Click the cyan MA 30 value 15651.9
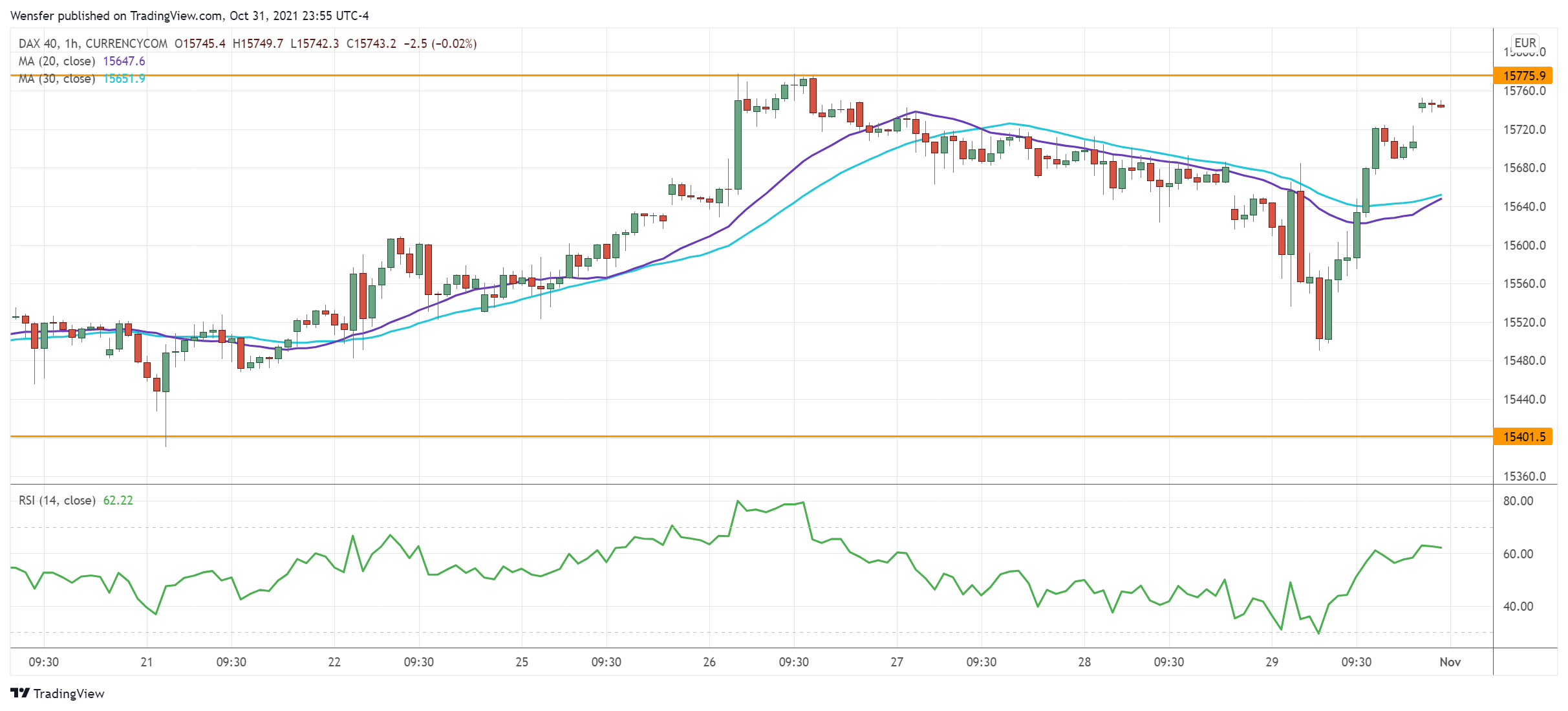This screenshot has width=1568, height=711. tap(124, 78)
